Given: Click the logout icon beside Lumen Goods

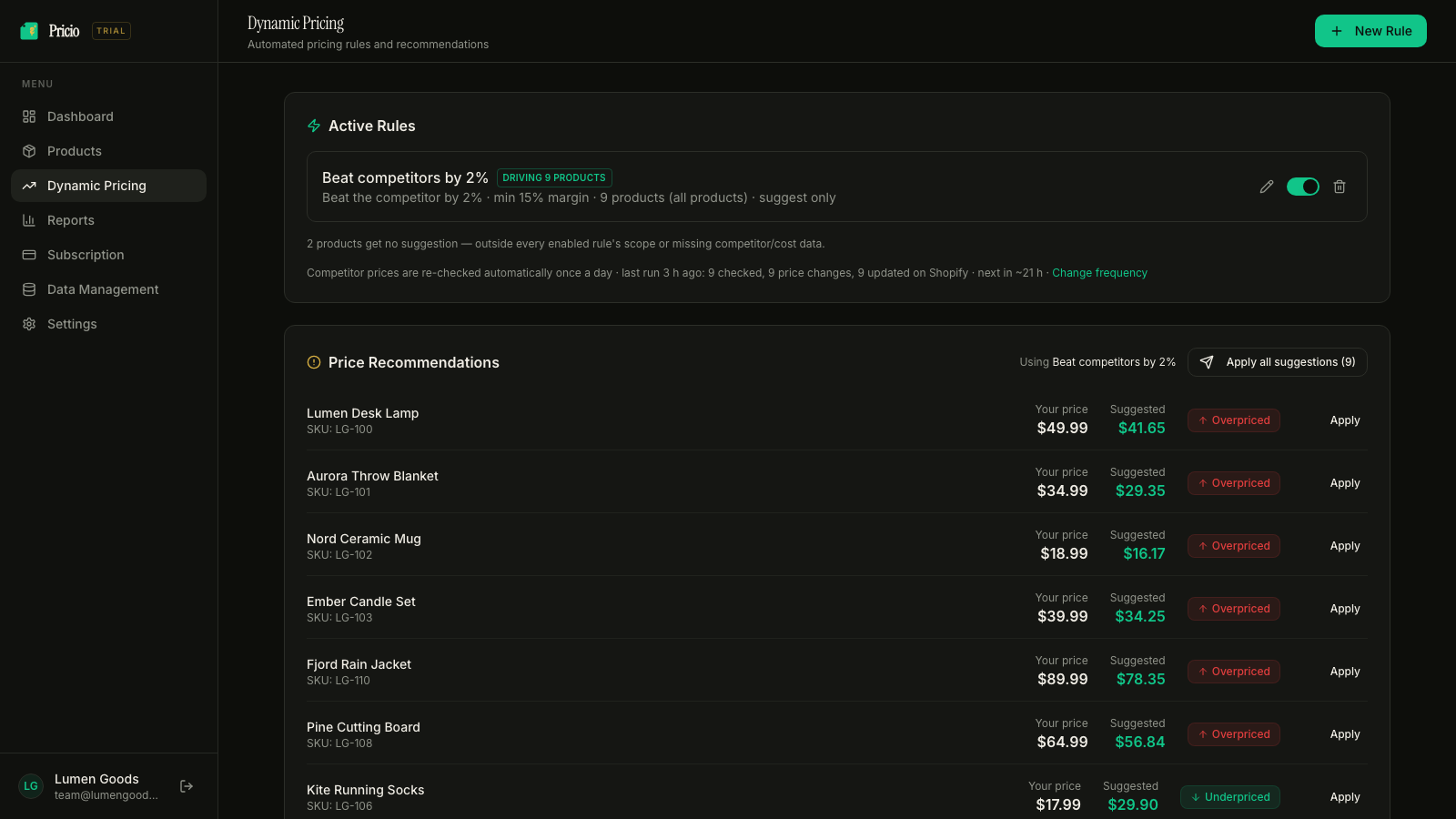Looking at the screenshot, I should pyautogui.click(x=187, y=786).
